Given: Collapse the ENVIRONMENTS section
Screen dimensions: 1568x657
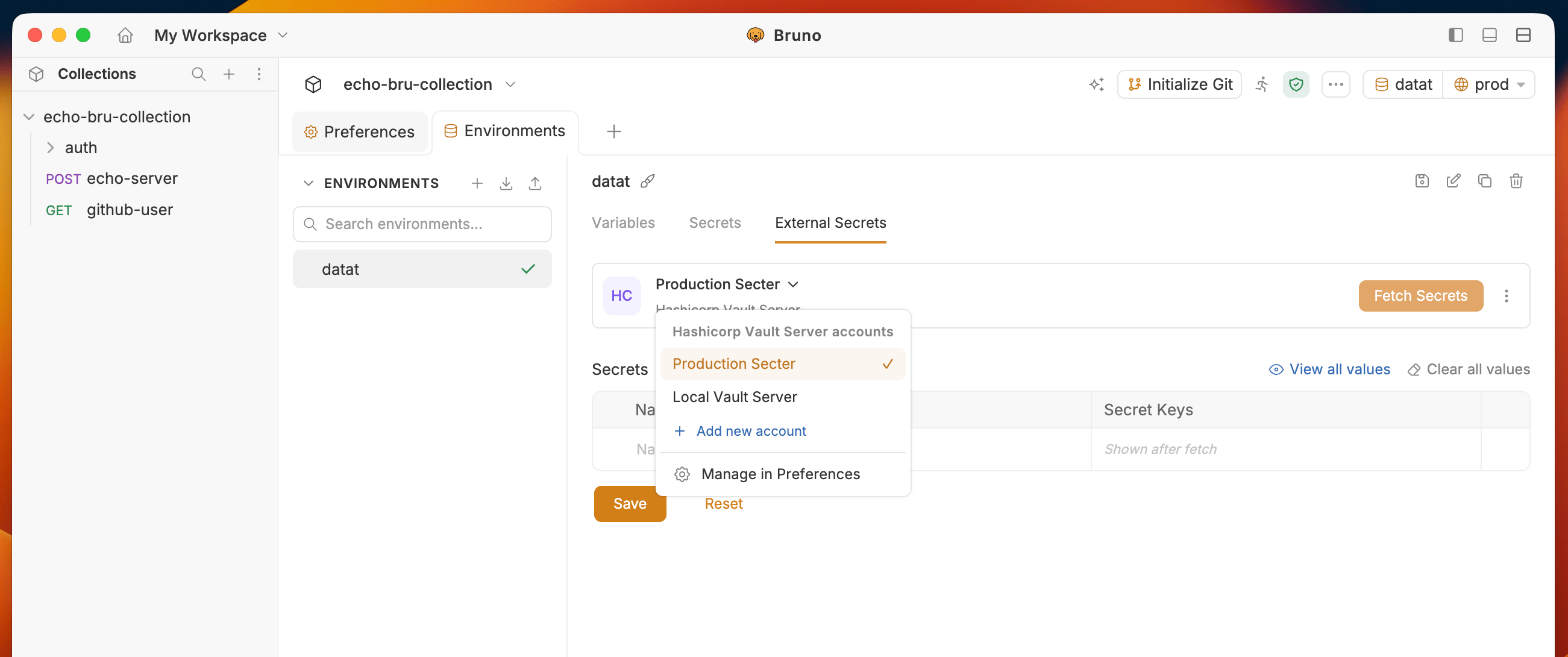Looking at the screenshot, I should (309, 183).
